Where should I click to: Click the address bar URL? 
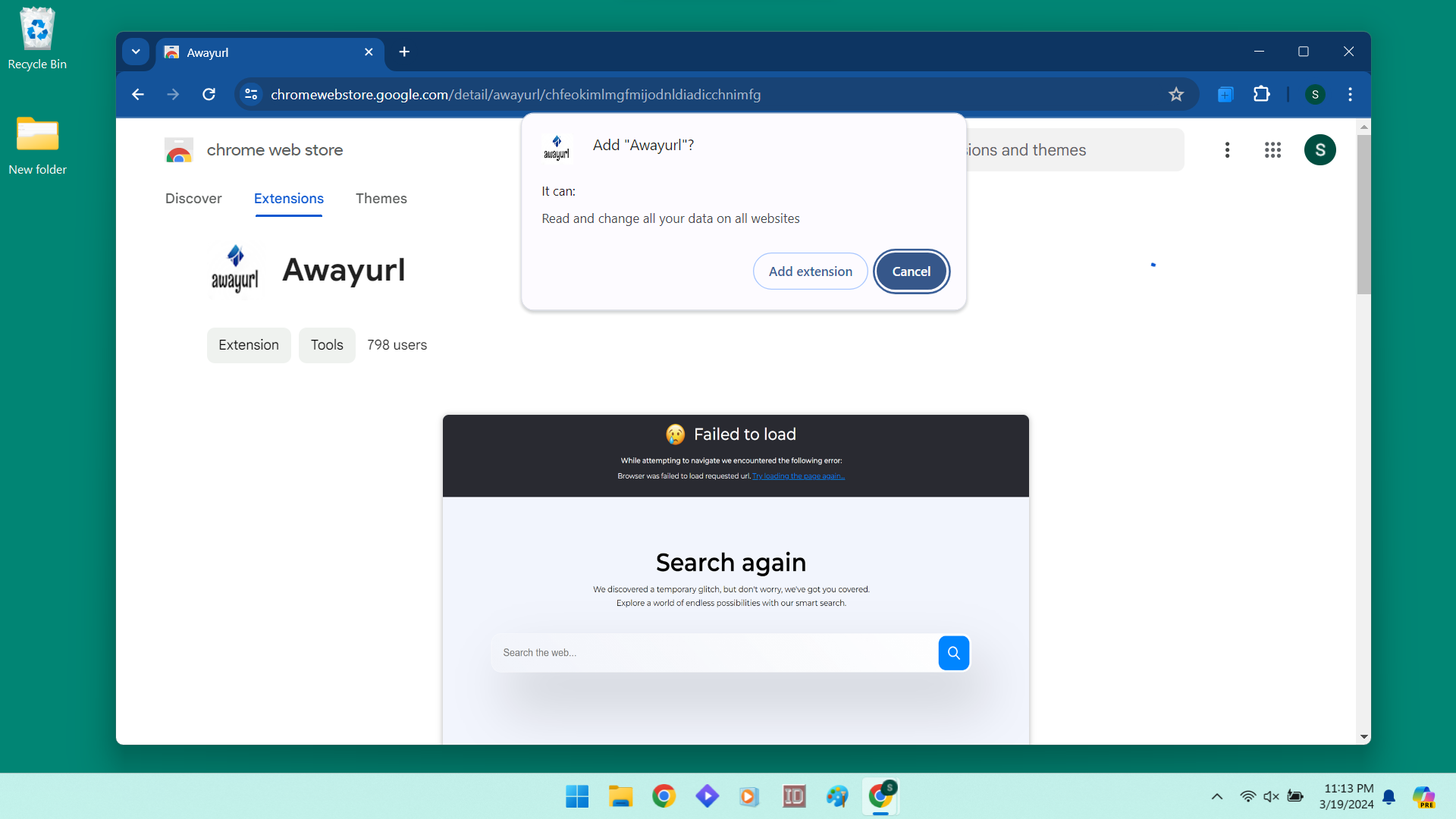pyautogui.click(x=516, y=95)
